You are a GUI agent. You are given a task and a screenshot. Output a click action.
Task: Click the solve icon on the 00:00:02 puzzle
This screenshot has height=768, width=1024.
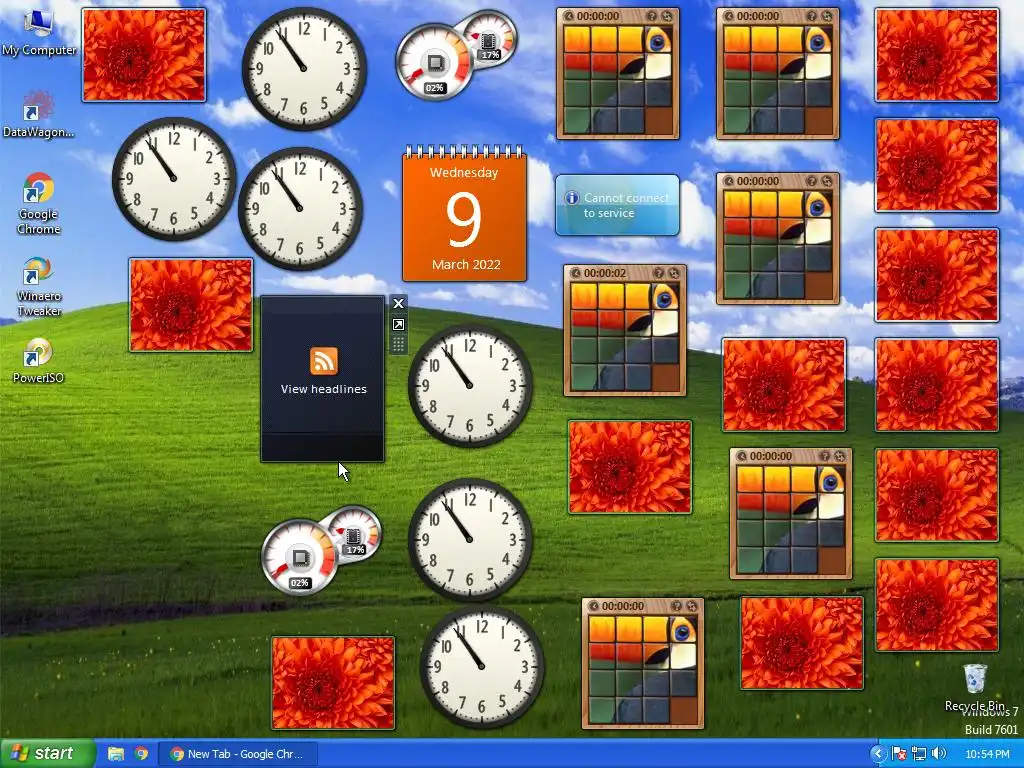(674, 273)
